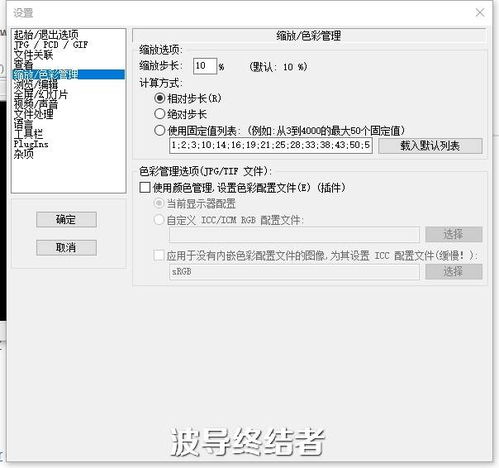The image size is (499, 468).
Task: Click the 缩放步长 percentage input field
Action: [x=205, y=66]
